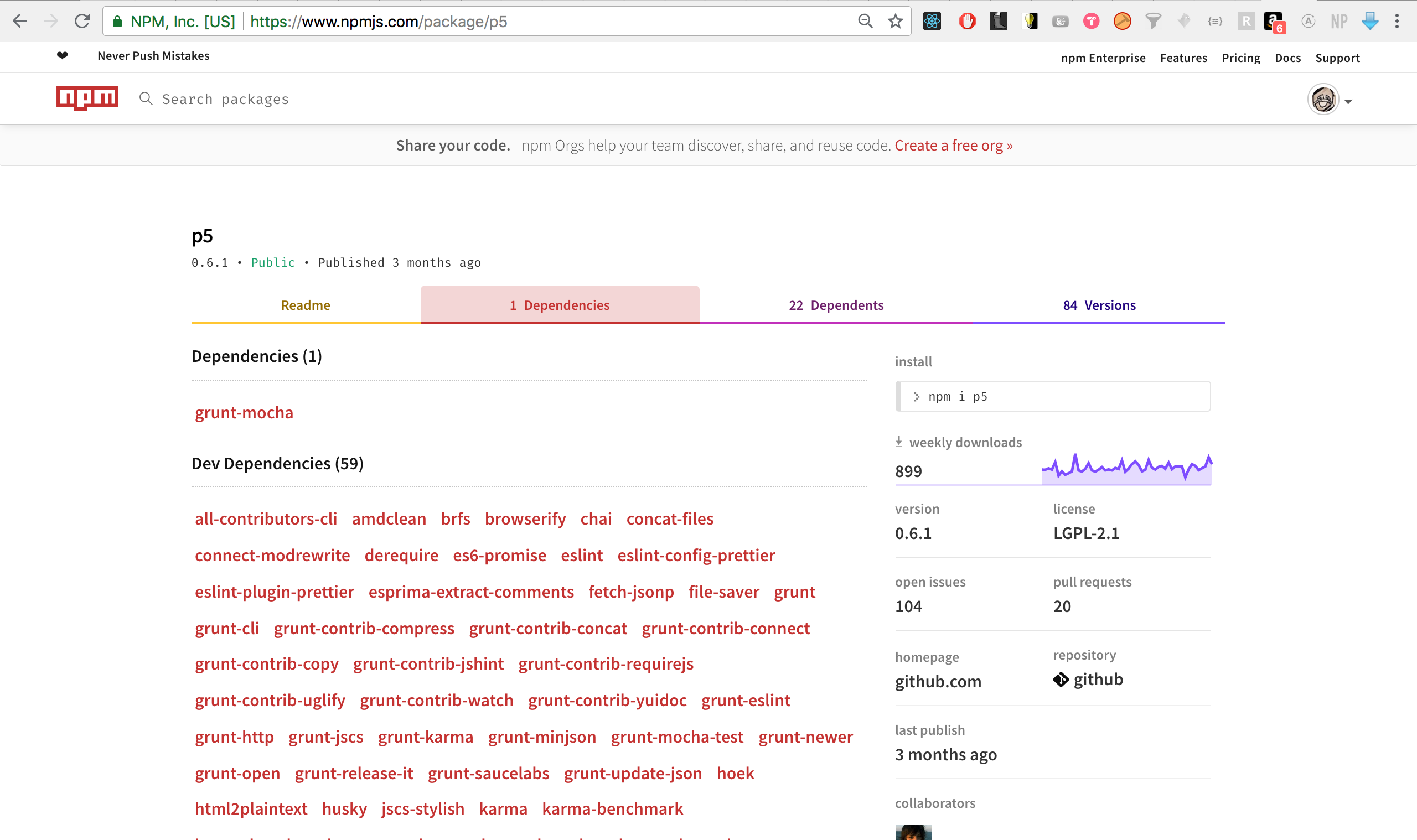Open the pink T circle extension

point(1091,22)
